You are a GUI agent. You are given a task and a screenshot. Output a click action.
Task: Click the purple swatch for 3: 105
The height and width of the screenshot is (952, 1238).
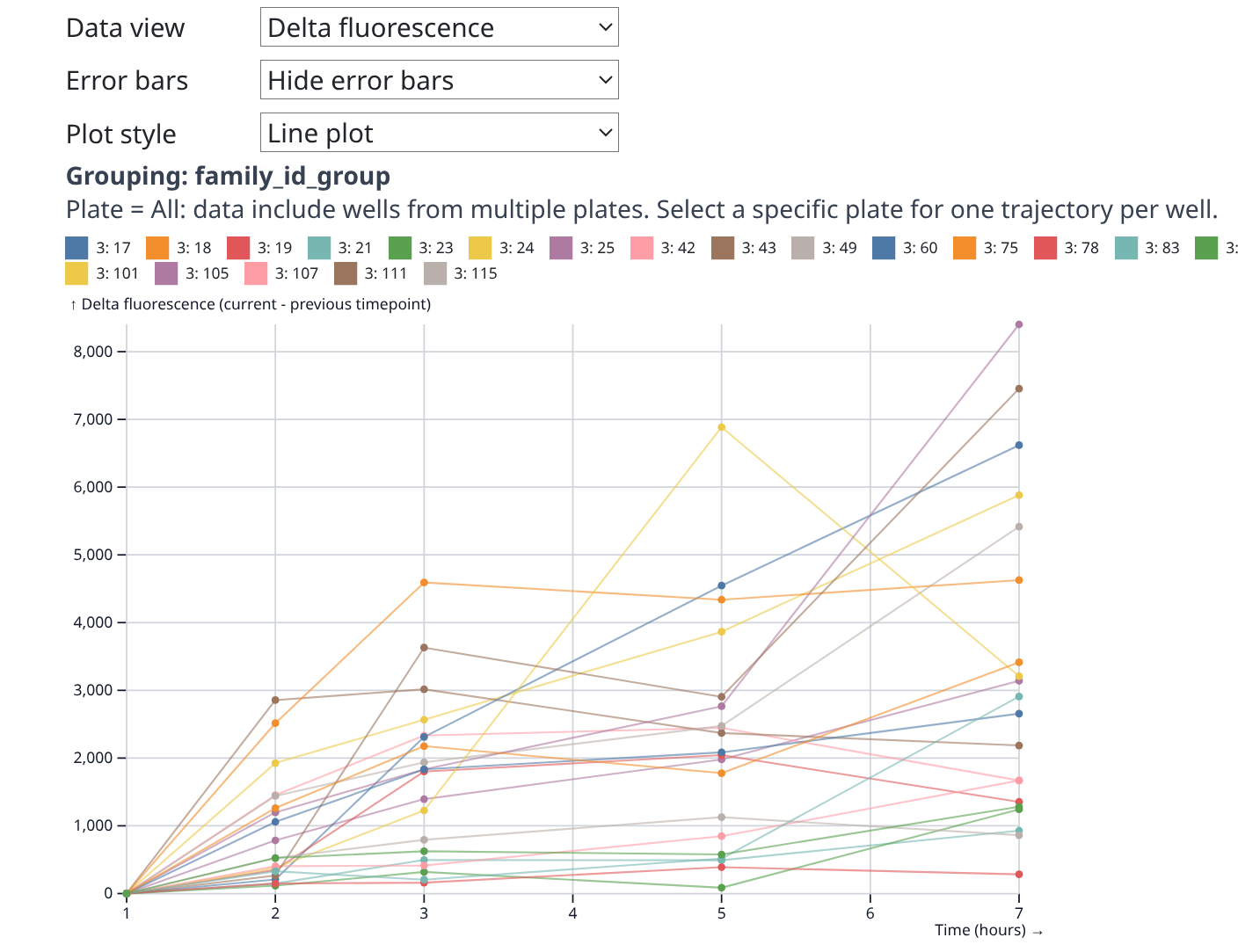[x=167, y=273]
